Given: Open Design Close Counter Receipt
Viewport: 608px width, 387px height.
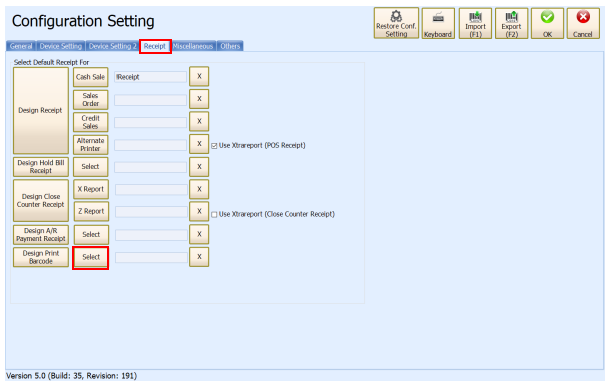Looking at the screenshot, I should [x=41, y=200].
